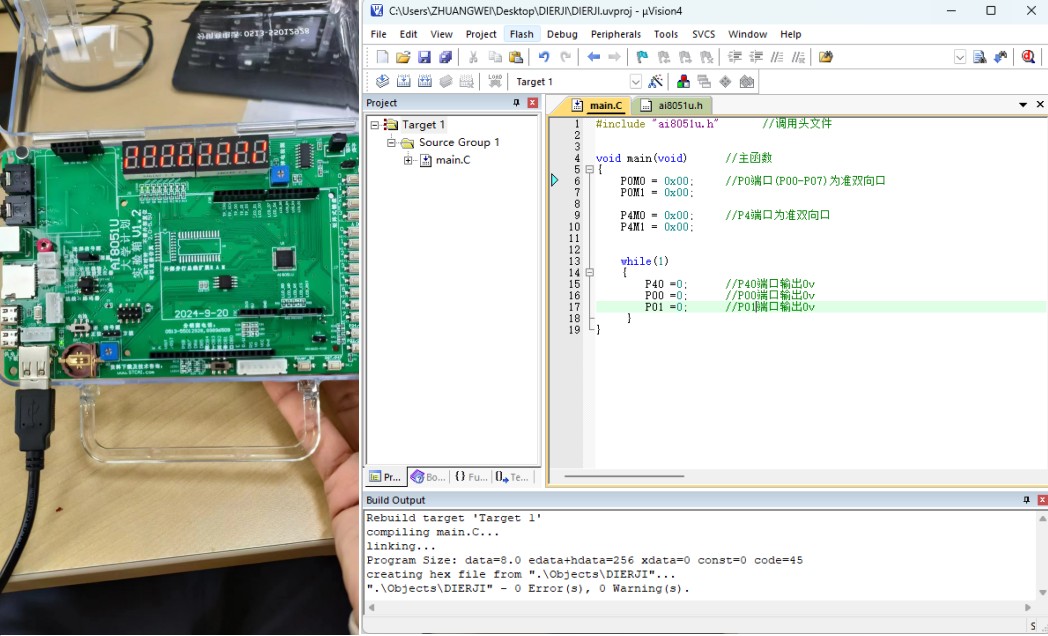Screen dimensions: 1048x636
Task: Click the find in files folder icon
Action: tap(826, 57)
